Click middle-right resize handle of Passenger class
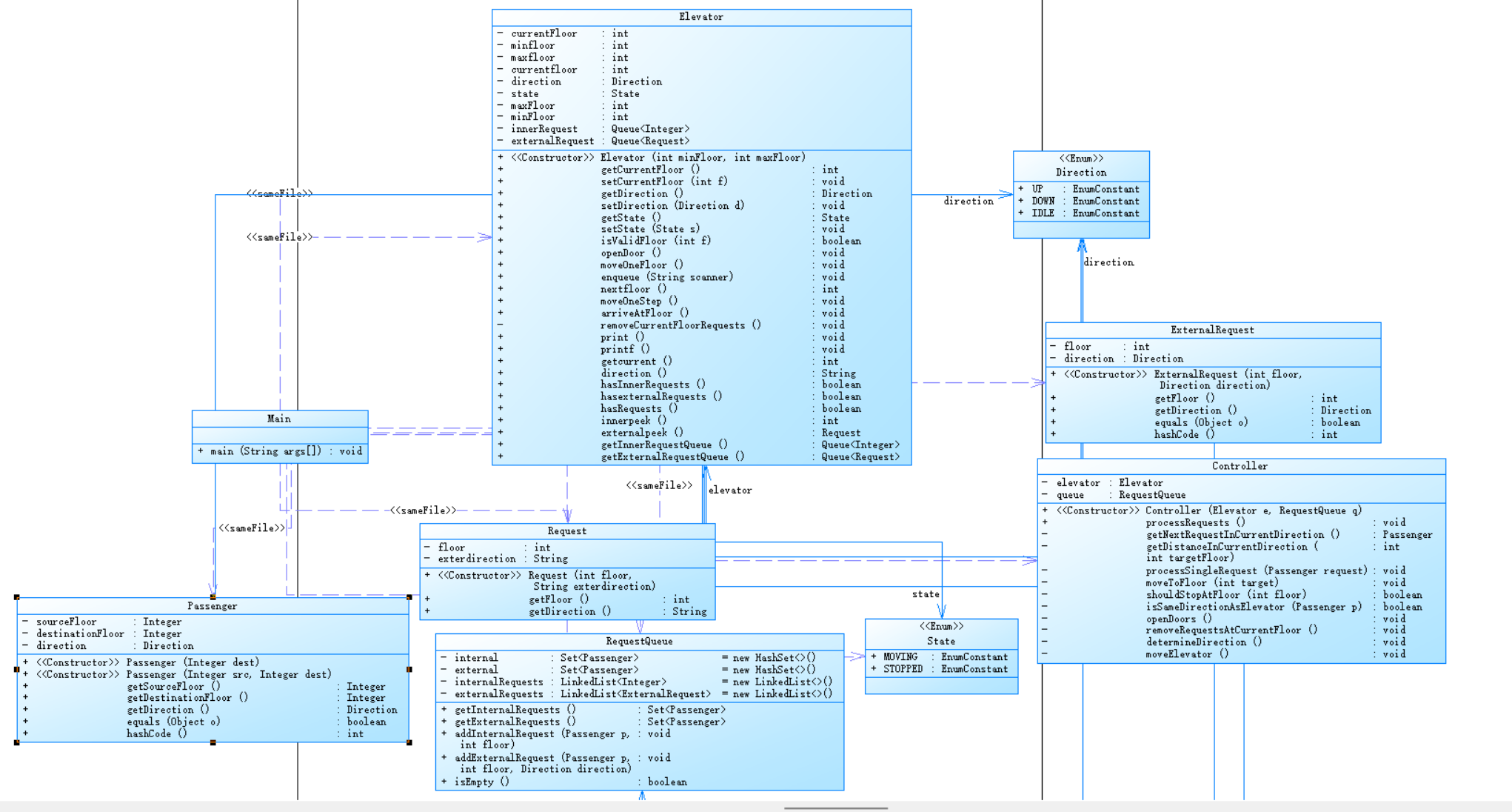This screenshot has height=812, width=1512. click(x=409, y=670)
